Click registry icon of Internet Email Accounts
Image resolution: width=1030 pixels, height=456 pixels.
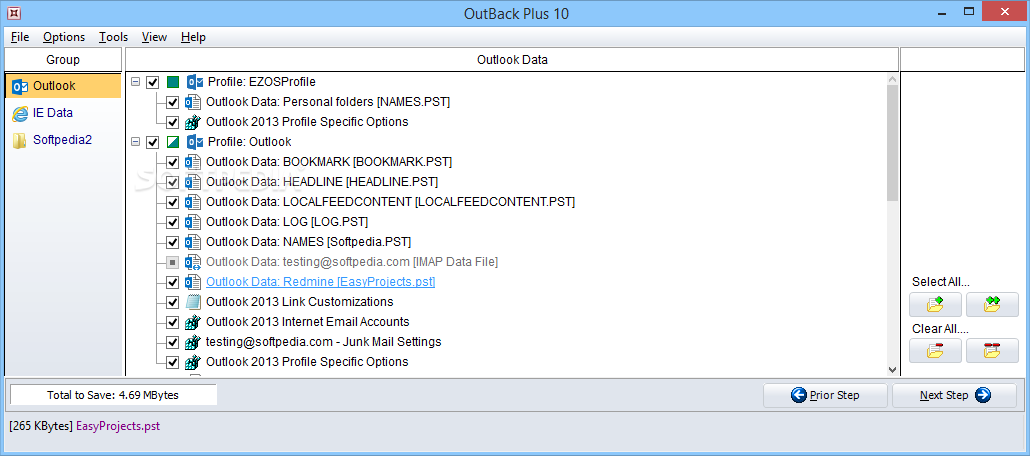tap(192, 322)
